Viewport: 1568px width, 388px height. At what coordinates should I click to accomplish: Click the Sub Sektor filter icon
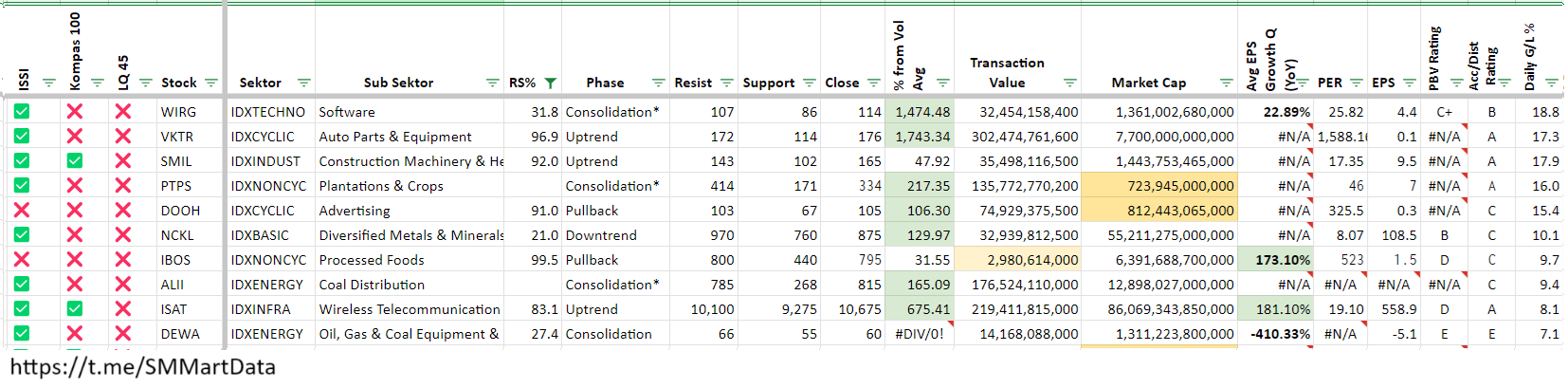coord(492,83)
